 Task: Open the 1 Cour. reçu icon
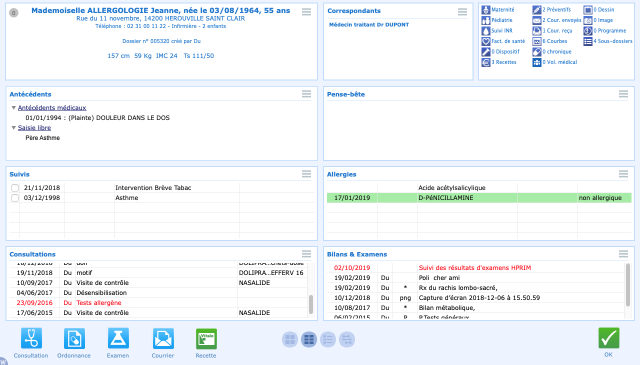pyautogui.click(x=537, y=31)
